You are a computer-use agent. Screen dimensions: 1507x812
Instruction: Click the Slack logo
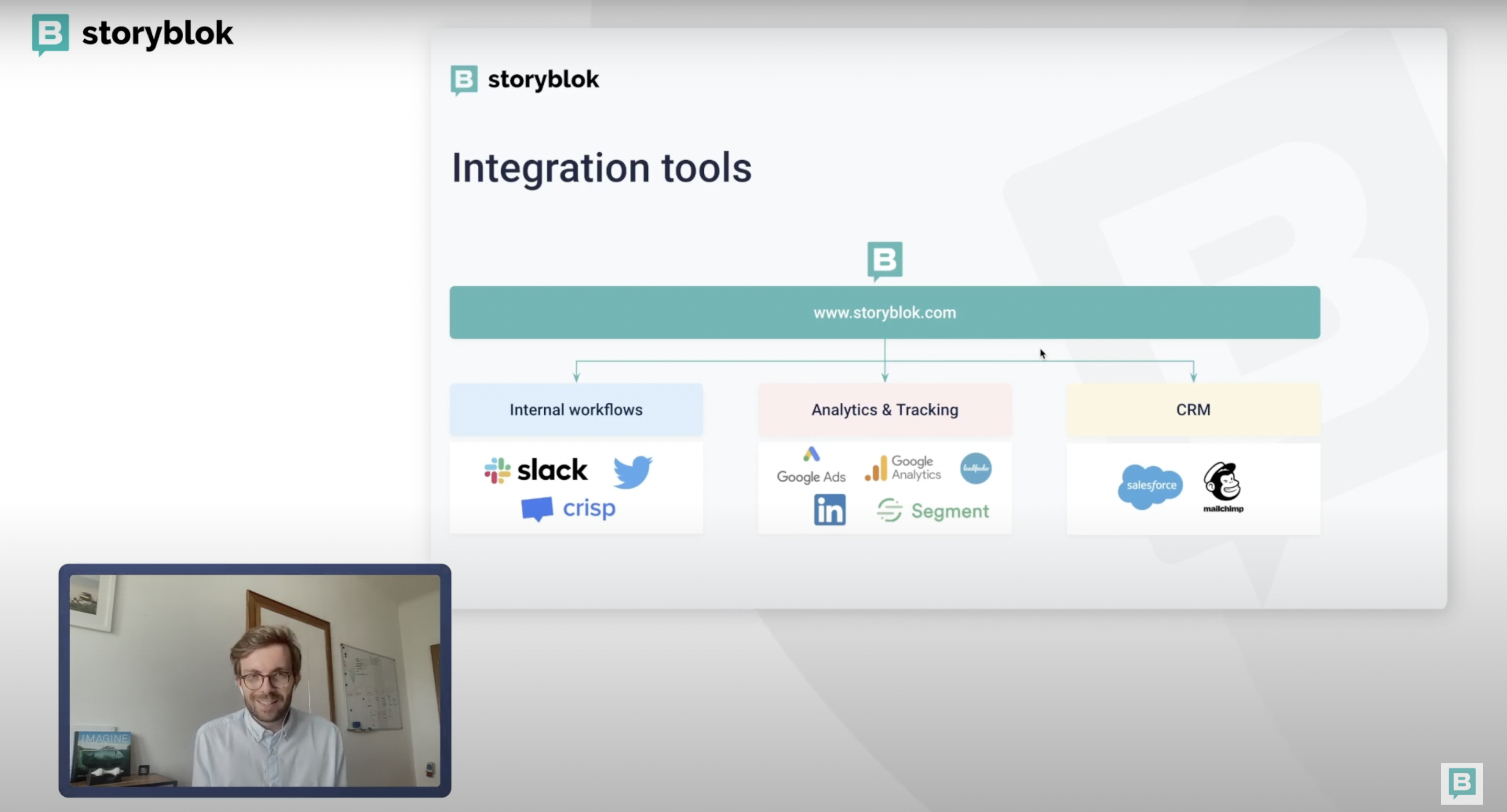coord(536,470)
